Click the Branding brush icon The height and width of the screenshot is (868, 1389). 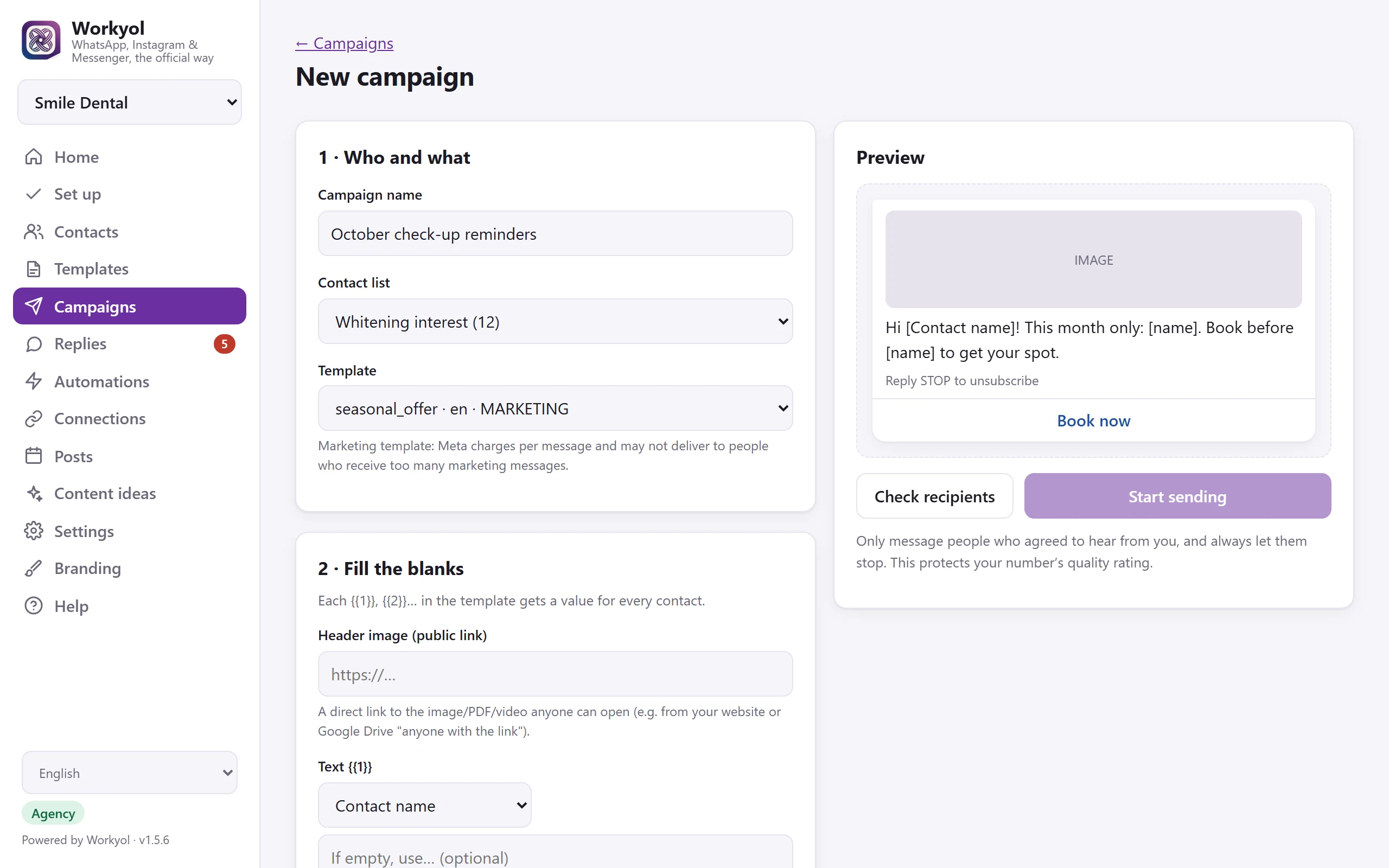coord(34,569)
